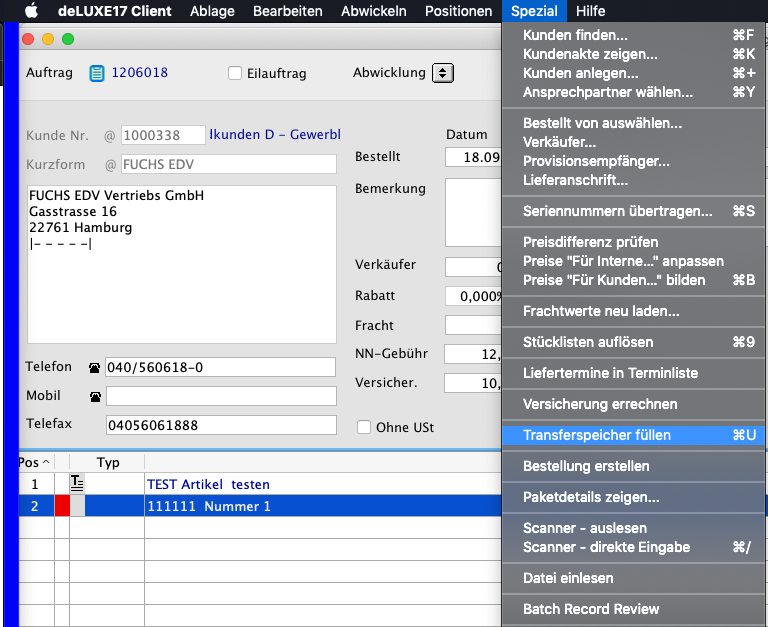Click the @ symbol next to Kunde Nr.
The height and width of the screenshot is (627, 768).
pyautogui.click(x=110, y=135)
